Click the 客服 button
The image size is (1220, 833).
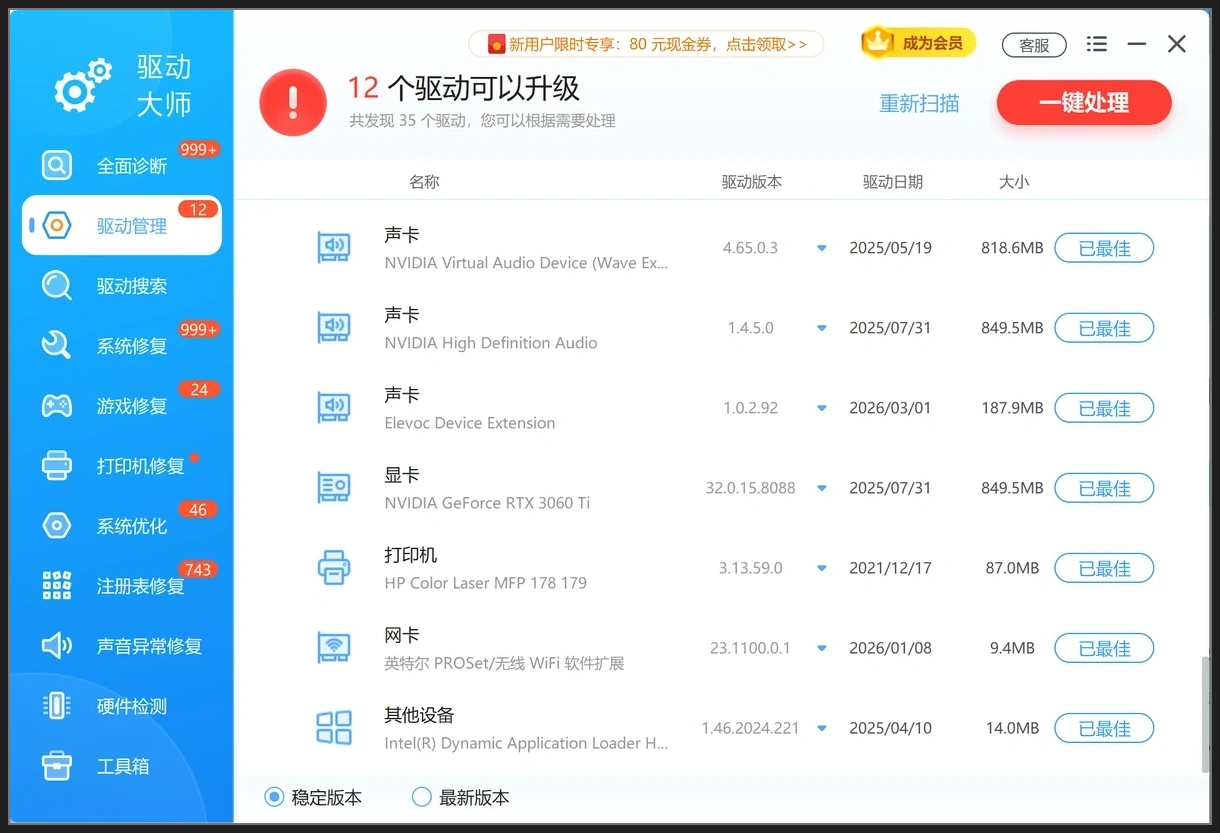point(1034,45)
